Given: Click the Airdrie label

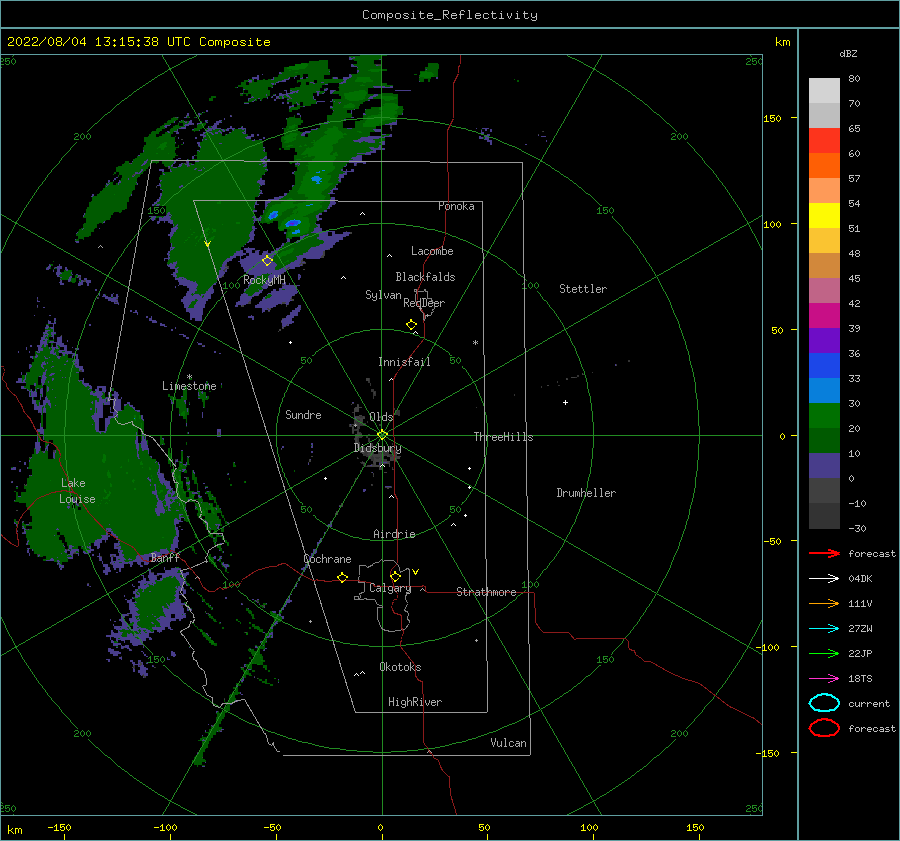Looking at the screenshot, I should (x=394, y=534).
